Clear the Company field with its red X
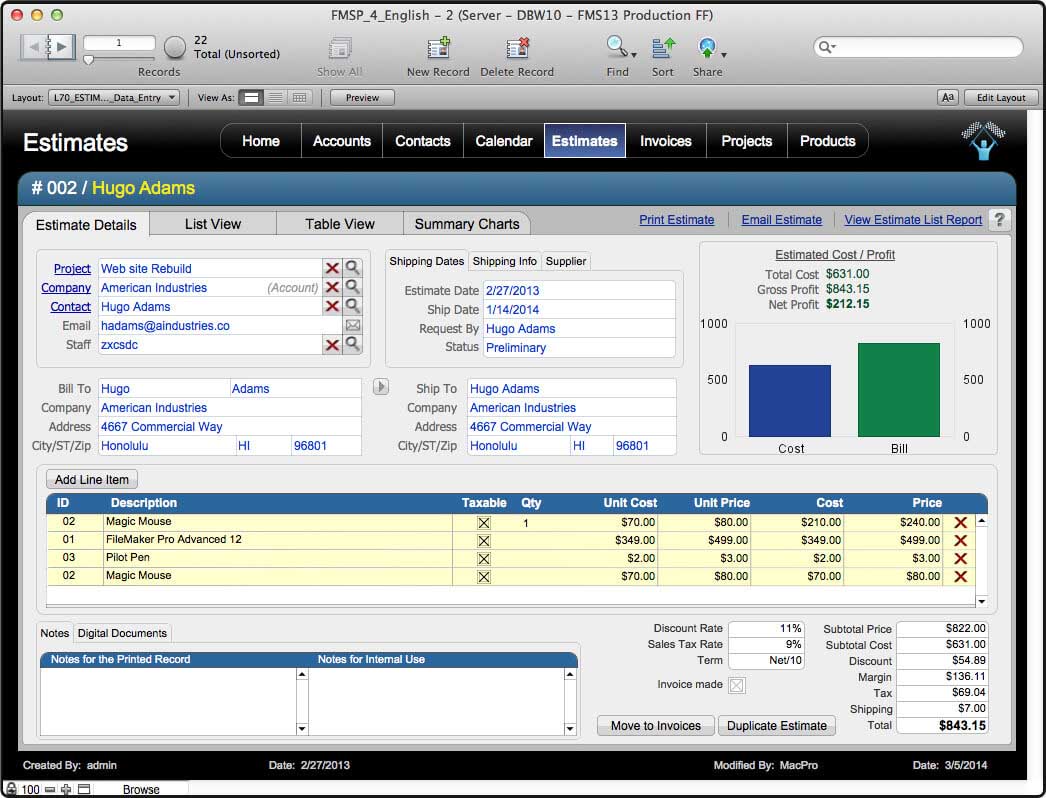The image size is (1046, 798). (x=332, y=288)
